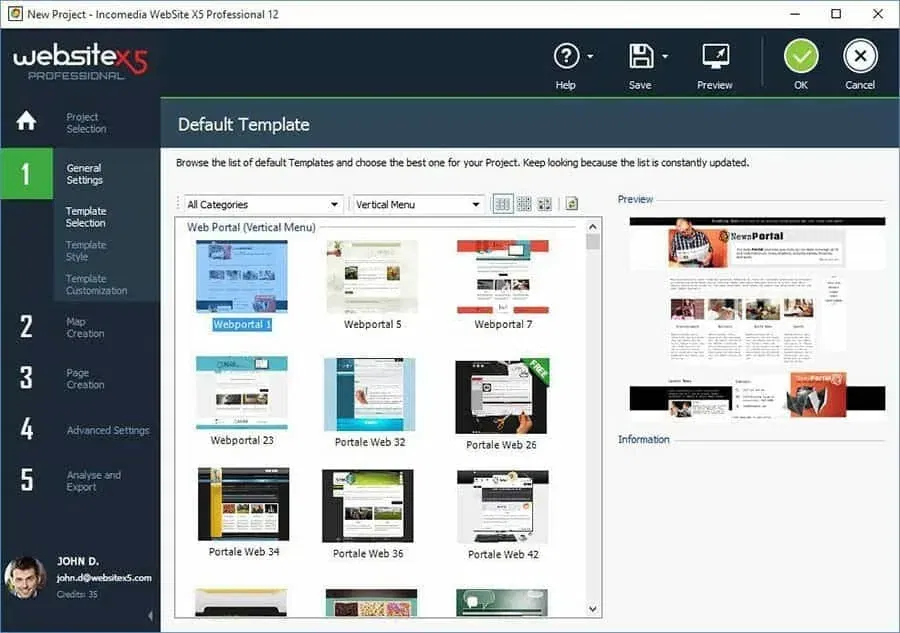Confirm with the green OK checkmark
This screenshot has height=633, width=900.
click(800, 56)
